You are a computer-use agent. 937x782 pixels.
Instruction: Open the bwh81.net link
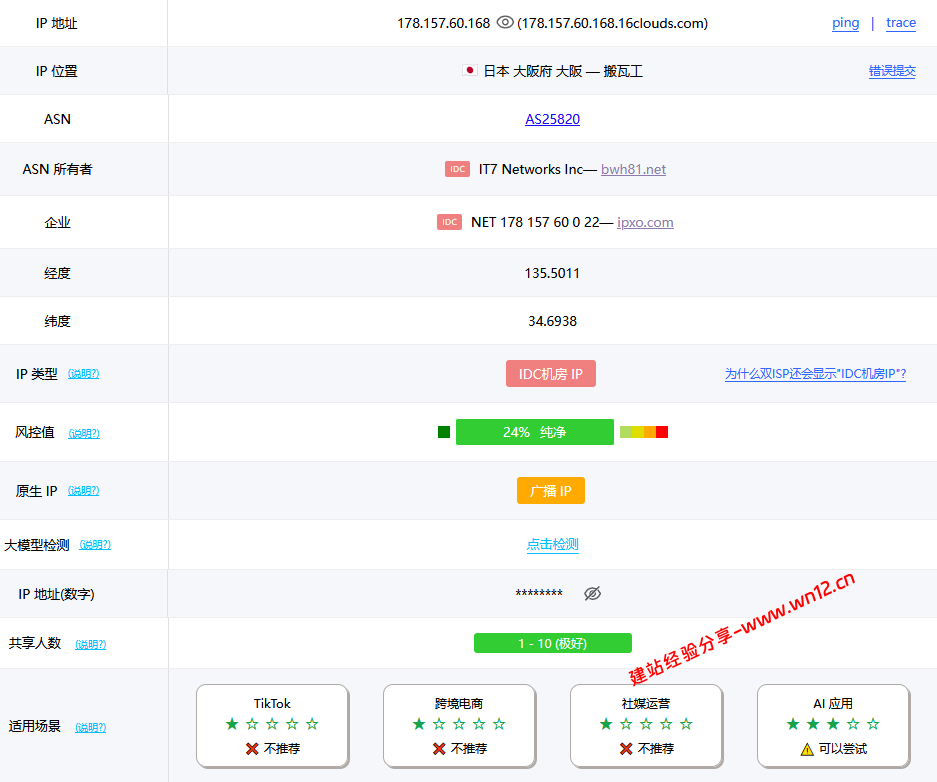633,169
